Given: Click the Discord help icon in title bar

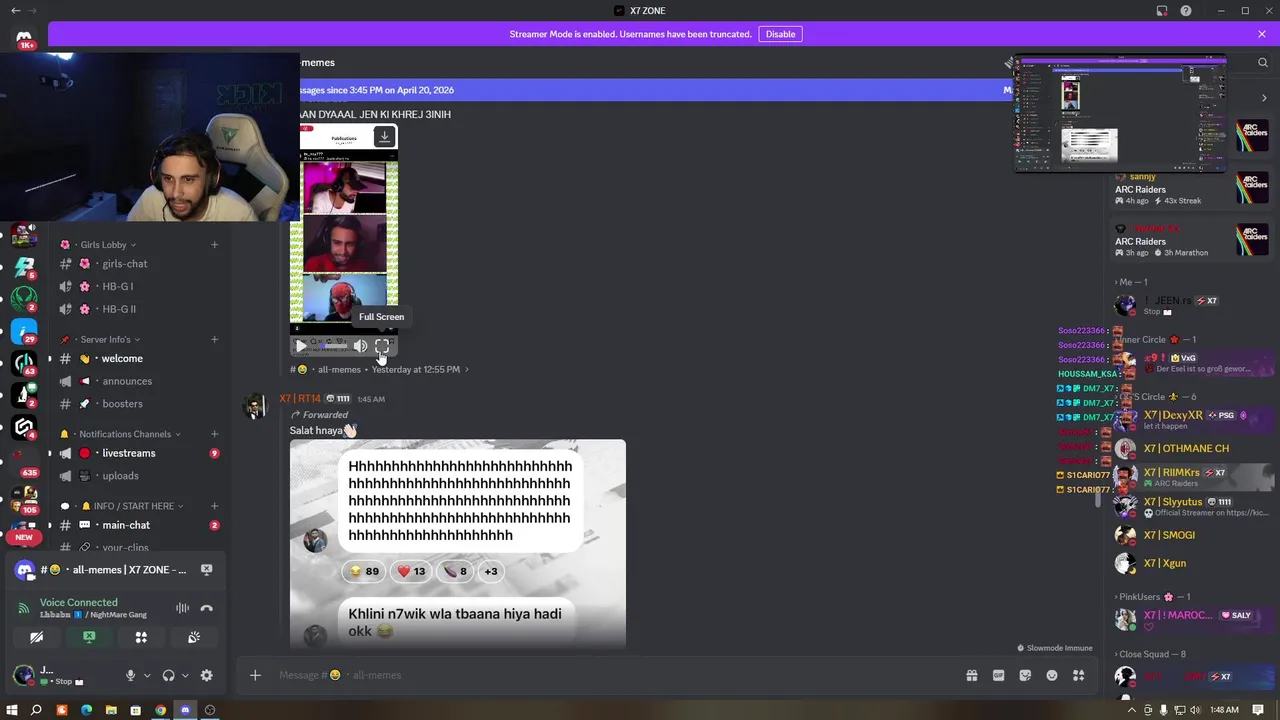Looking at the screenshot, I should click(1186, 11).
